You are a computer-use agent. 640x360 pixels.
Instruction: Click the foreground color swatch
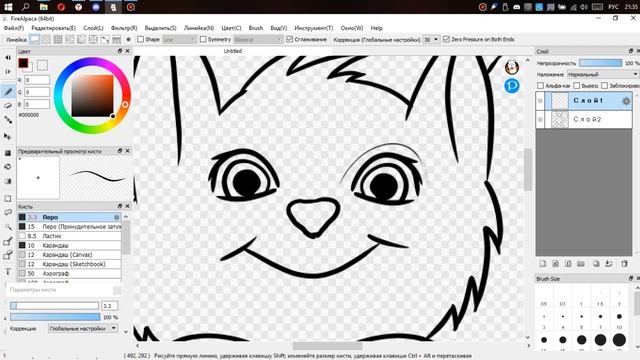click(x=23, y=63)
